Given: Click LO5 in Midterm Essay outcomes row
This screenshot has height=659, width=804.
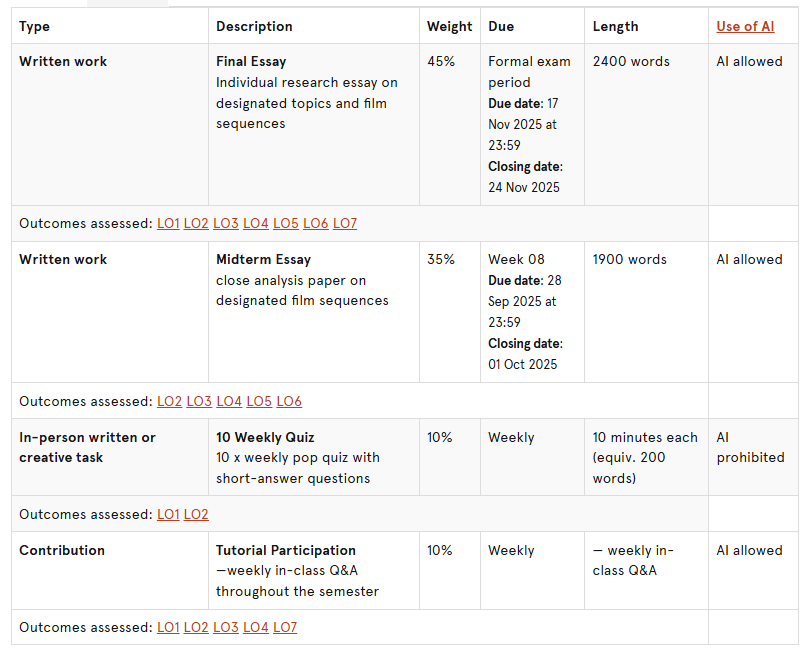Looking at the screenshot, I should coord(259,401).
